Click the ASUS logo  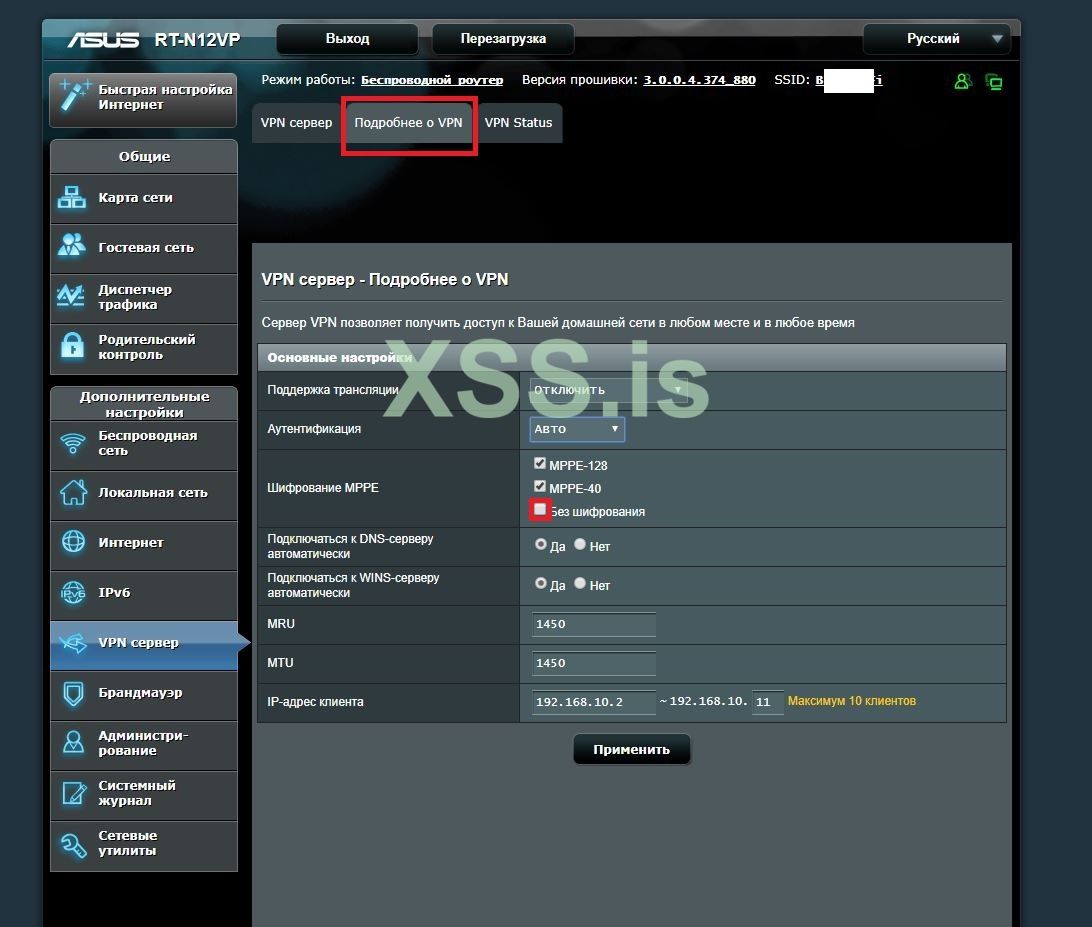[104, 40]
